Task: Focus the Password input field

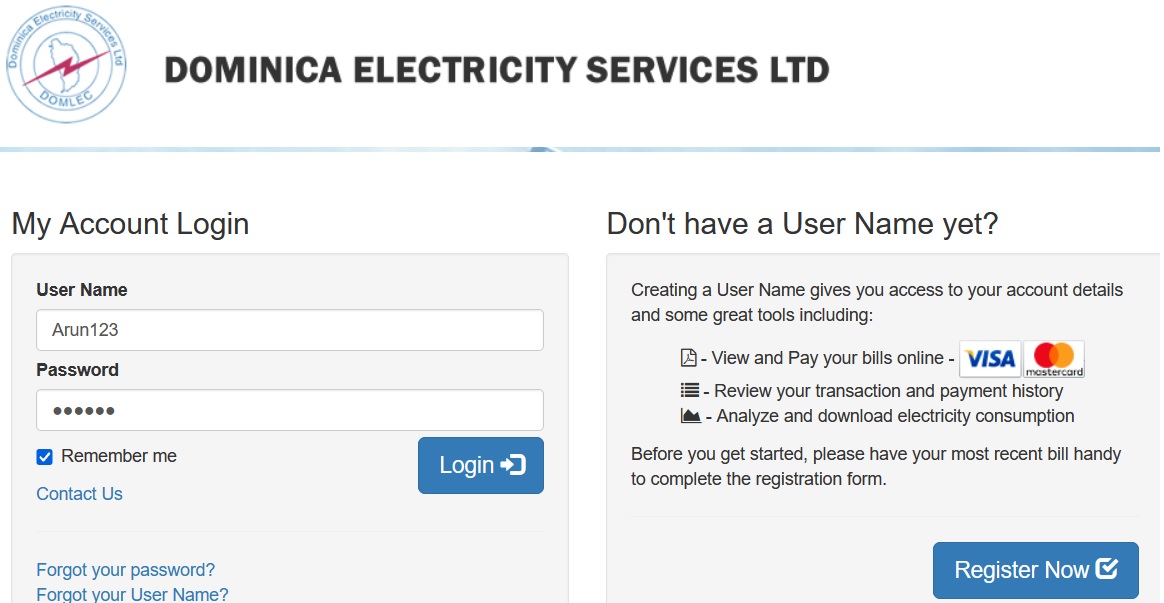Action: [x=290, y=410]
